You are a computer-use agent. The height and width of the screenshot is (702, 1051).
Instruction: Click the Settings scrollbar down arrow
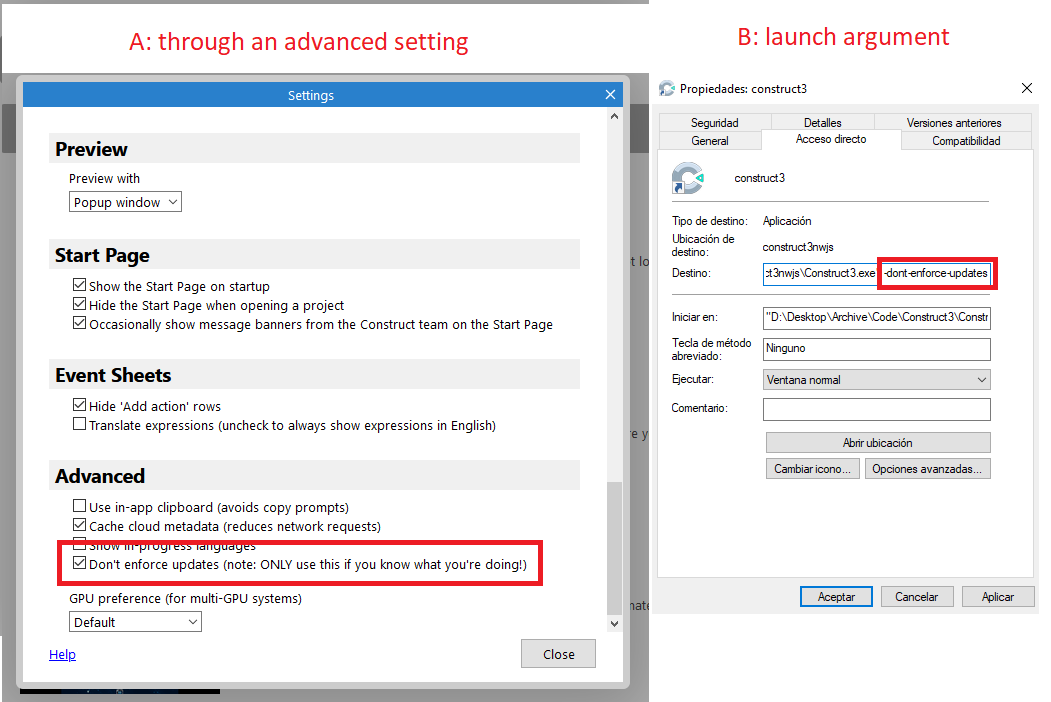[x=614, y=624]
